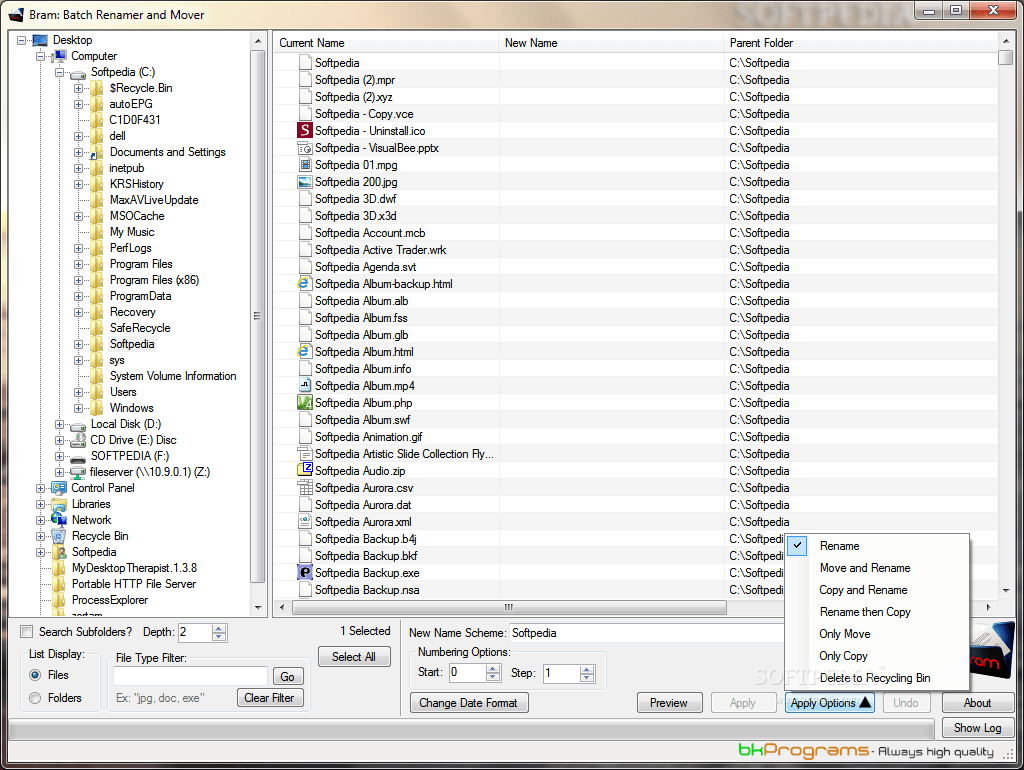Click the horizontal scrollbar of file list
1024x770 pixels.
pyautogui.click(x=509, y=607)
